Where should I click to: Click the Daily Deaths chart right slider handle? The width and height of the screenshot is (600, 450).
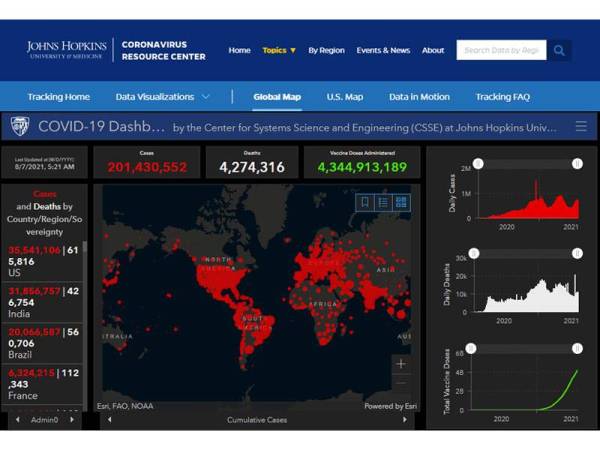click(x=577, y=253)
